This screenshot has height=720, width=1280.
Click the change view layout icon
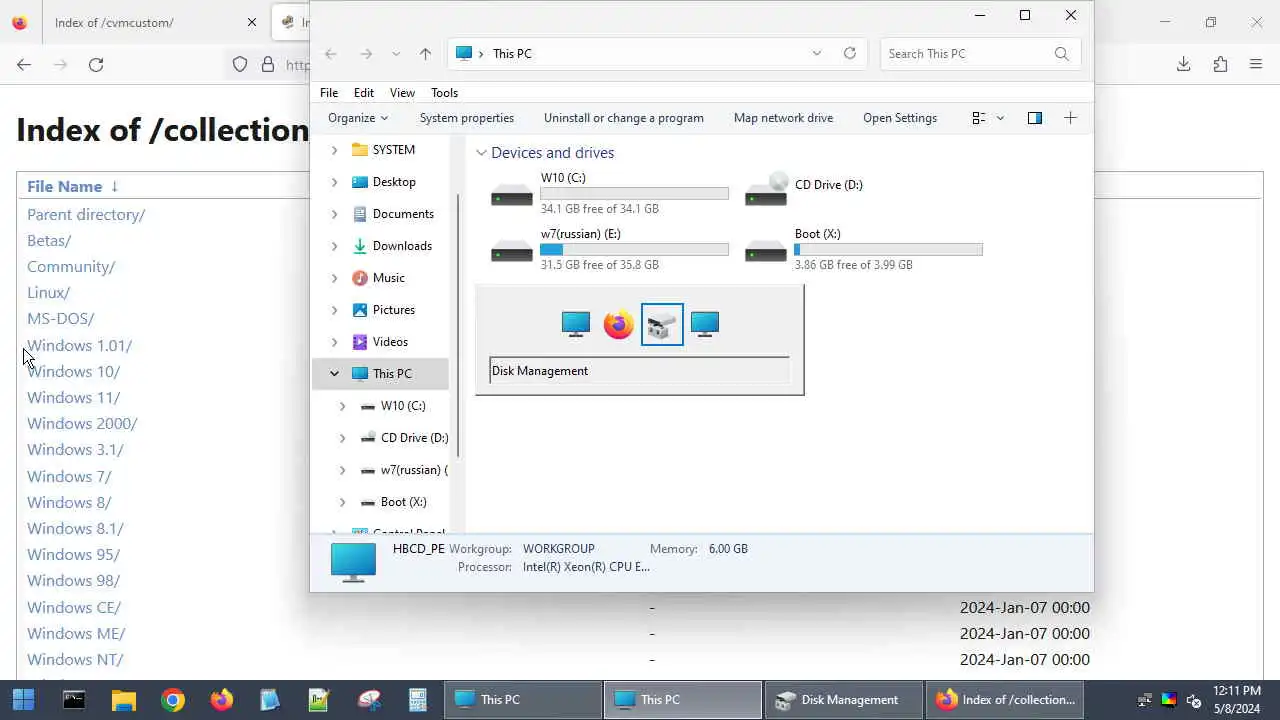pos(979,118)
